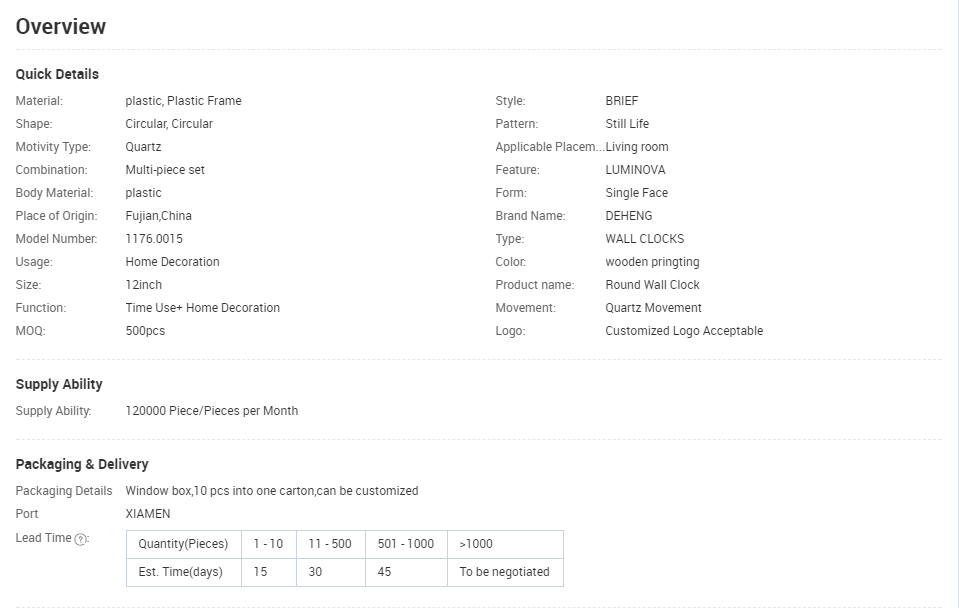
Task: Click the Est. Time(days) row header
Action: click(183, 572)
